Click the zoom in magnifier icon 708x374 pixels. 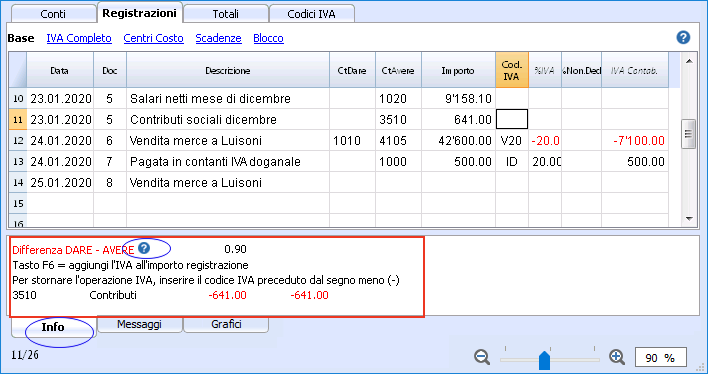616,357
